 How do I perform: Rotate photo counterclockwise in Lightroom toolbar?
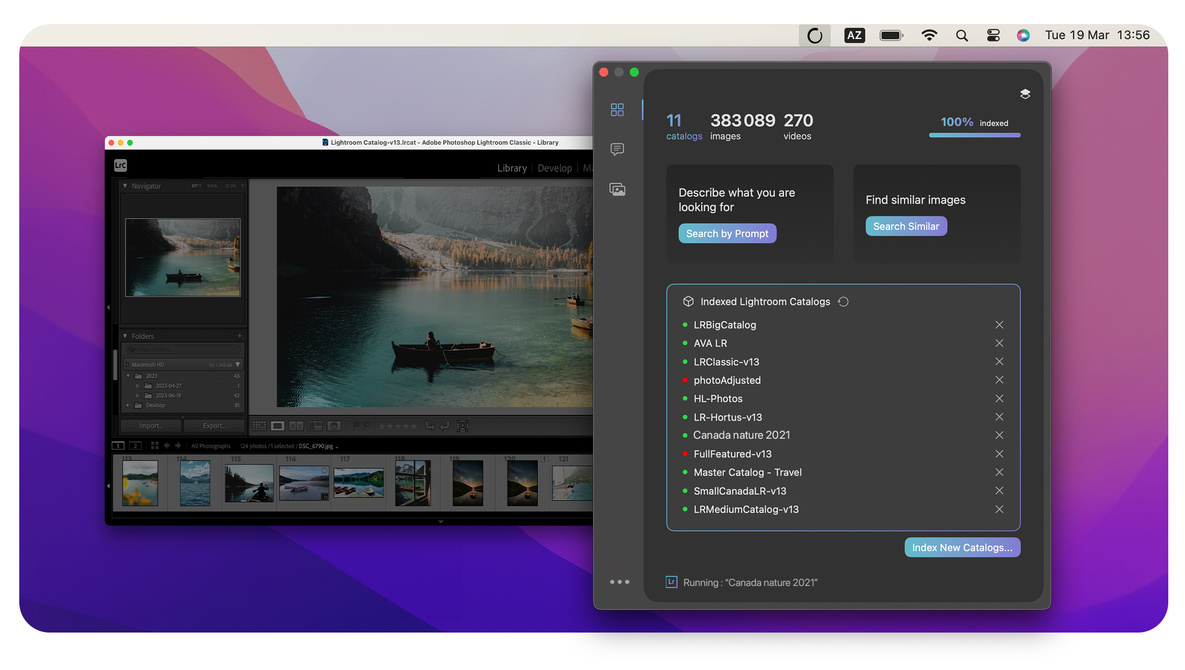430,426
